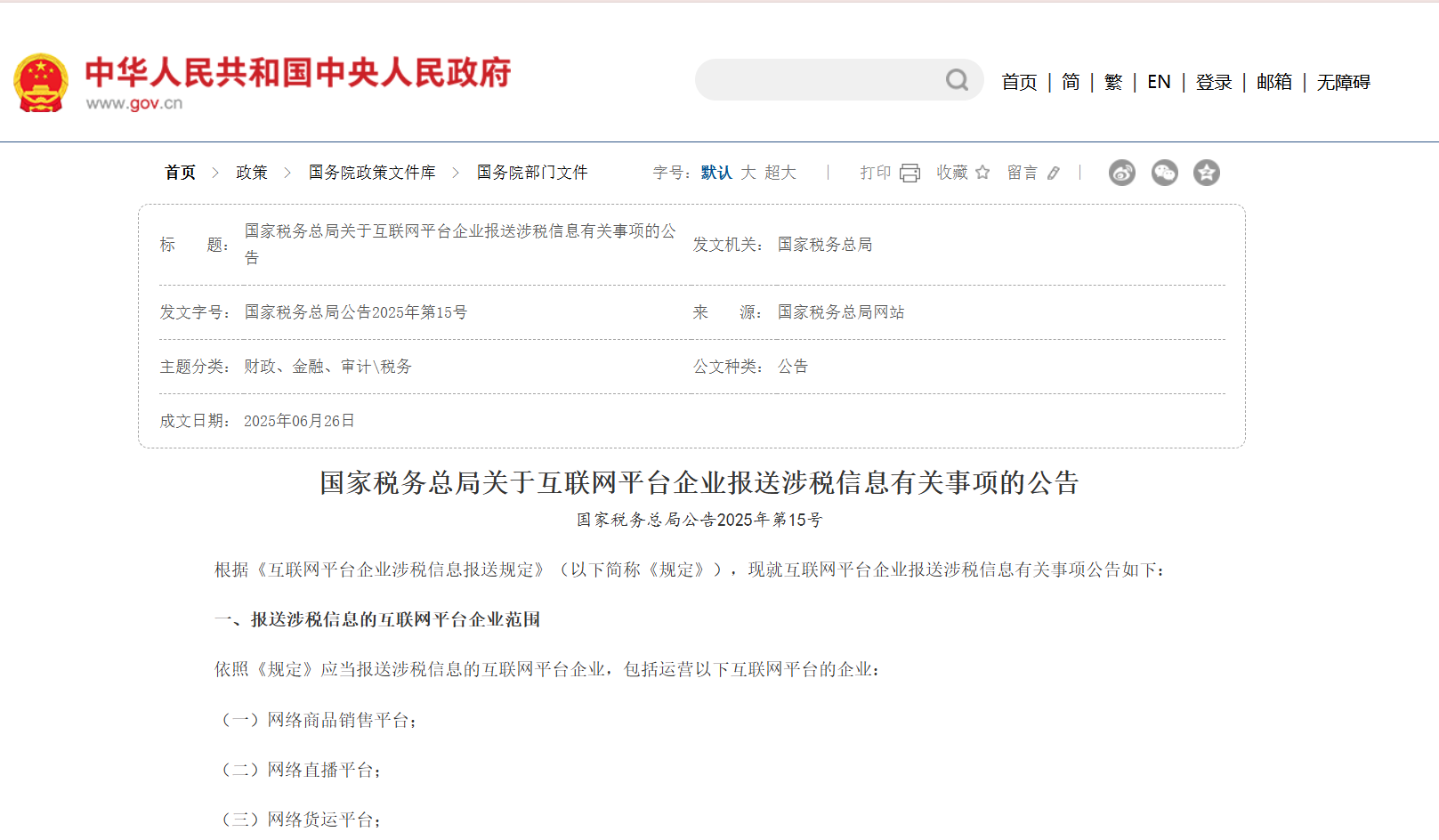
Task: Click the pencil icon beside 留言
Action: [x=1054, y=173]
